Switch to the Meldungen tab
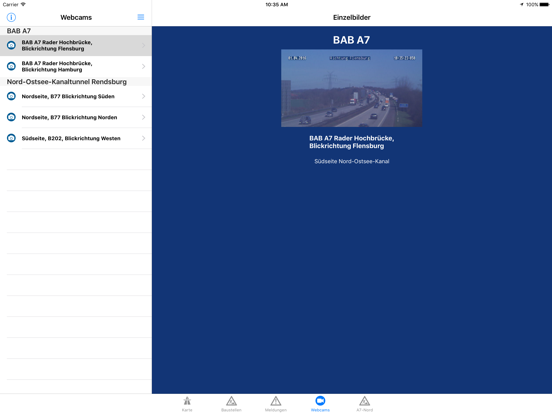The width and height of the screenshot is (552, 414). 276,403
